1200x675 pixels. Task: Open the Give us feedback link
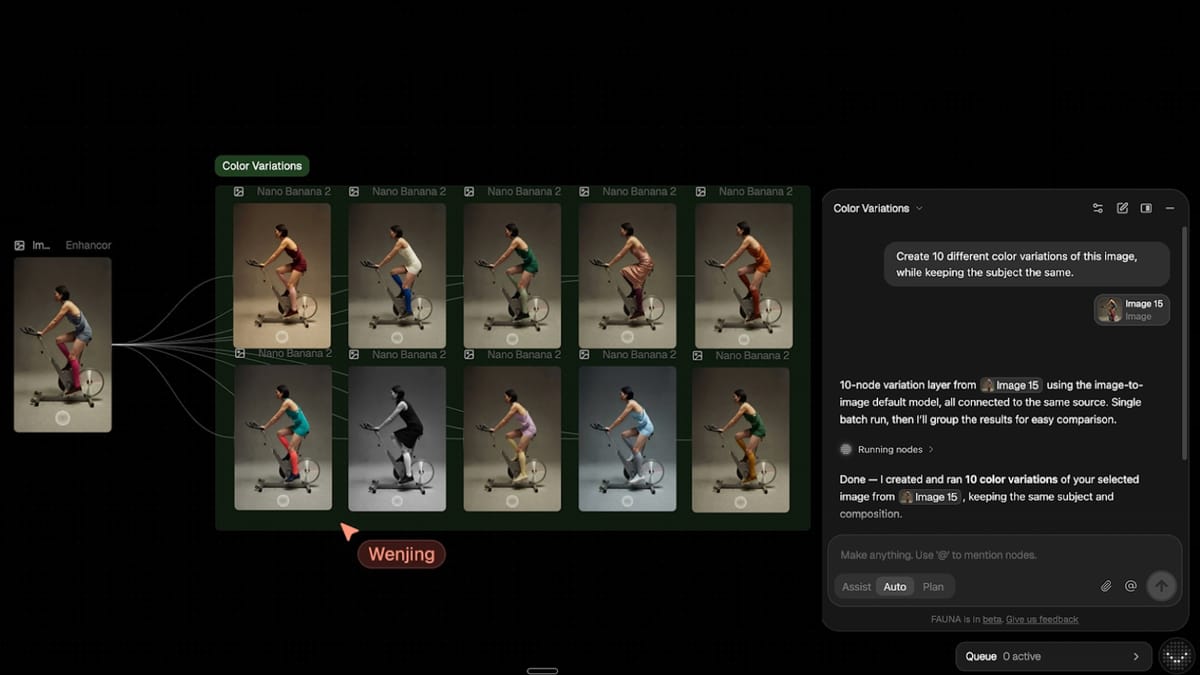tap(1042, 618)
